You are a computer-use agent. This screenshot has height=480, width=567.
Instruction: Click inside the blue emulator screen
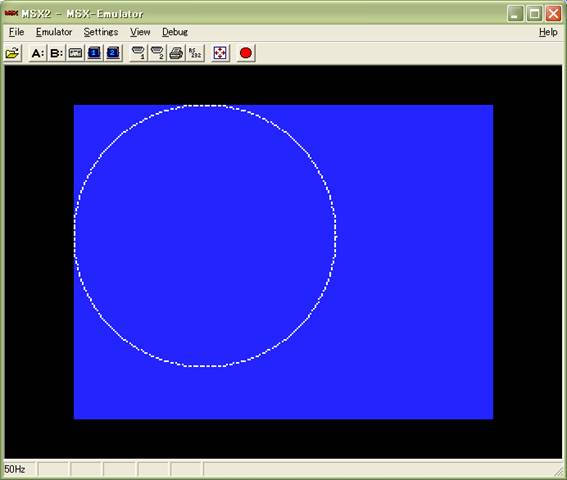pyautogui.click(x=283, y=262)
